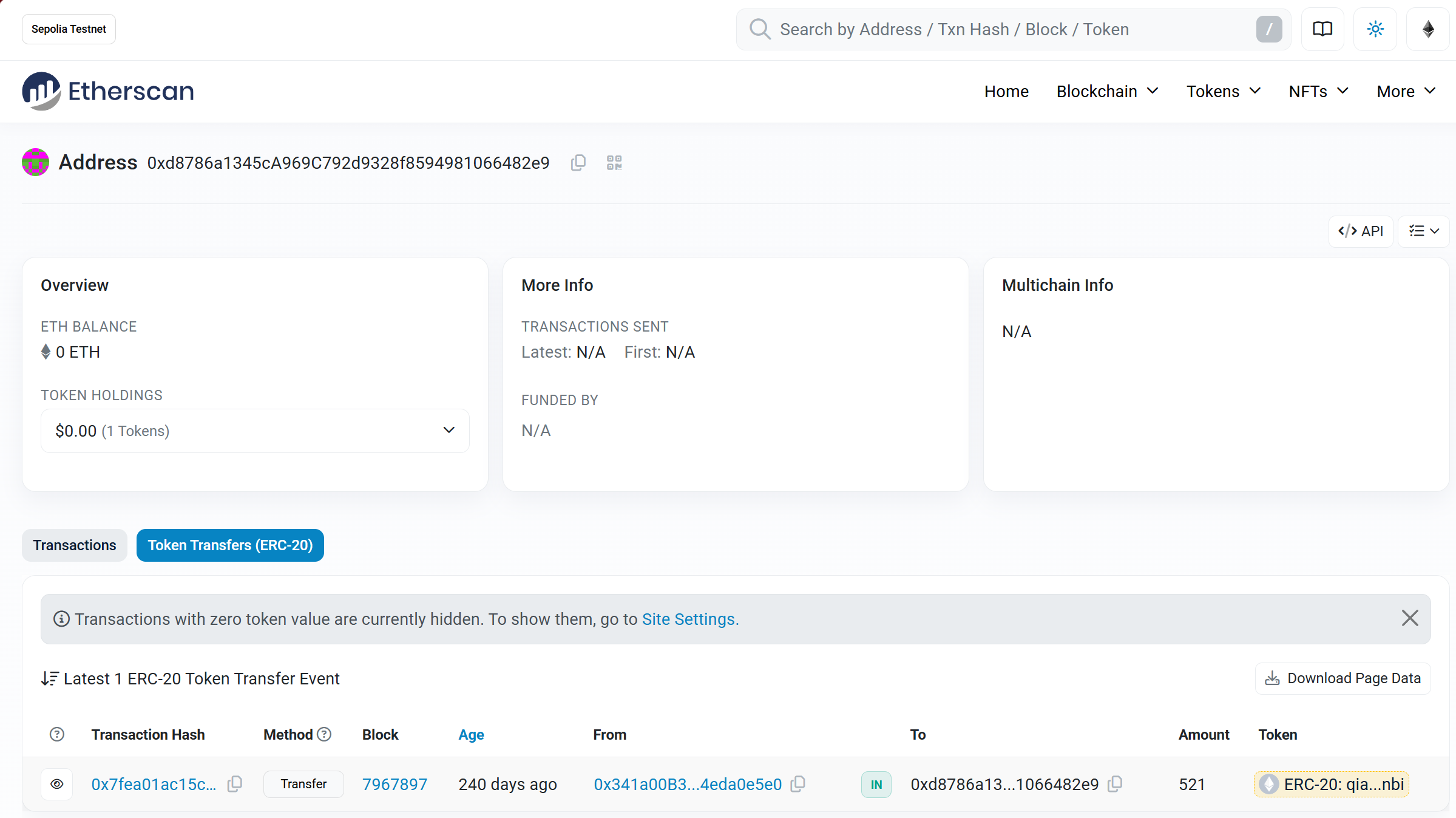Image resolution: width=1456 pixels, height=818 pixels.
Task: Open the list options dropdown beside API
Action: coord(1423,231)
